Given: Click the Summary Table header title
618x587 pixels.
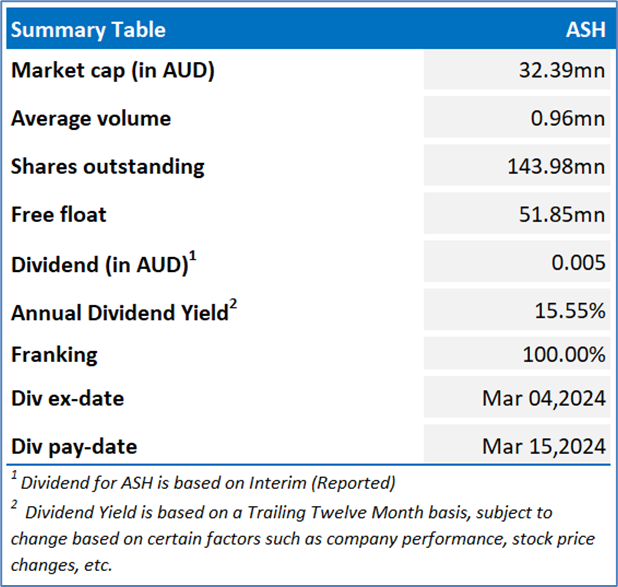Looking at the screenshot, I should 88,29.
